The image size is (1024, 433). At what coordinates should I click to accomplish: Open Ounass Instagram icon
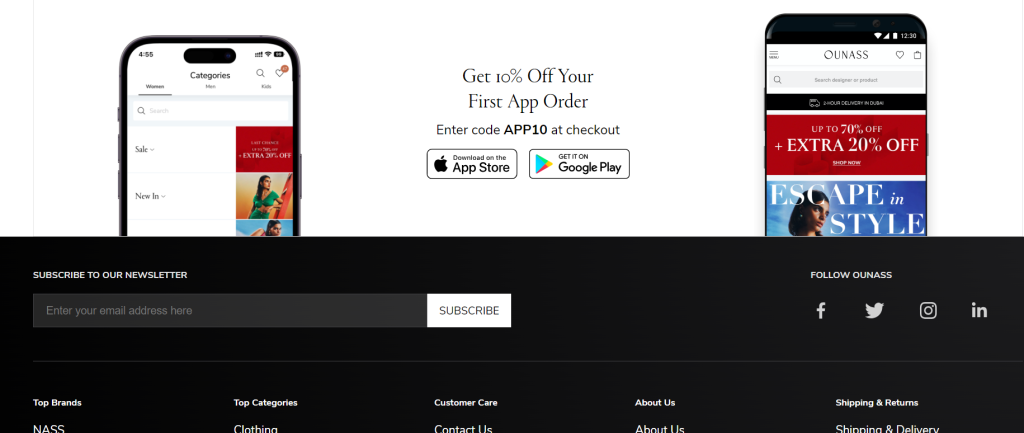pyautogui.click(x=928, y=310)
